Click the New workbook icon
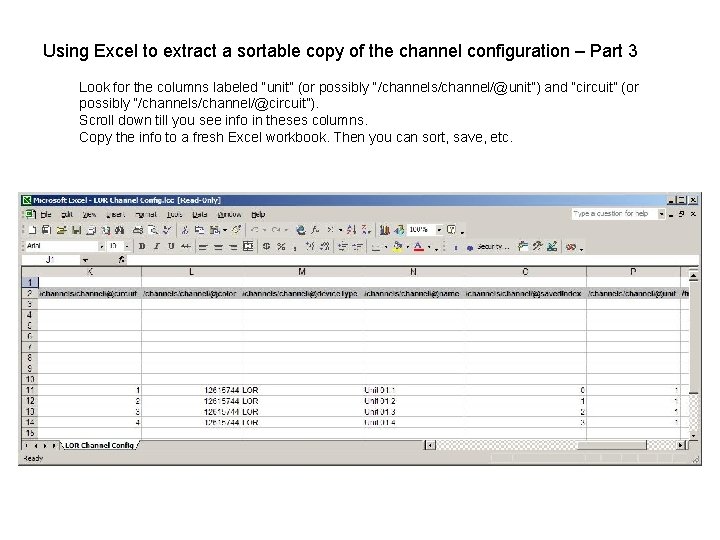The width and height of the screenshot is (720, 540). 32,230
